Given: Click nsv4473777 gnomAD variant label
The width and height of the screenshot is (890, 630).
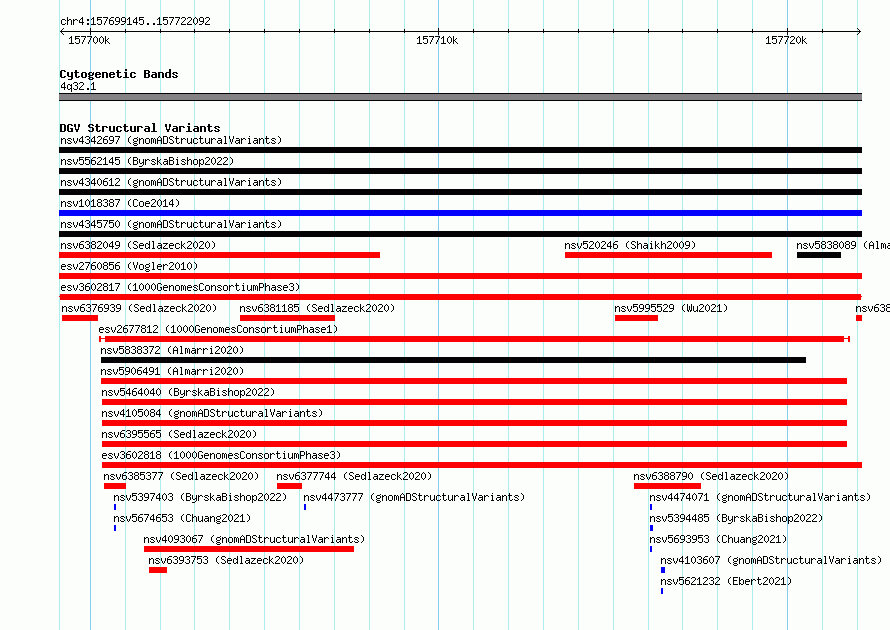Looking at the screenshot, I should [414, 497].
